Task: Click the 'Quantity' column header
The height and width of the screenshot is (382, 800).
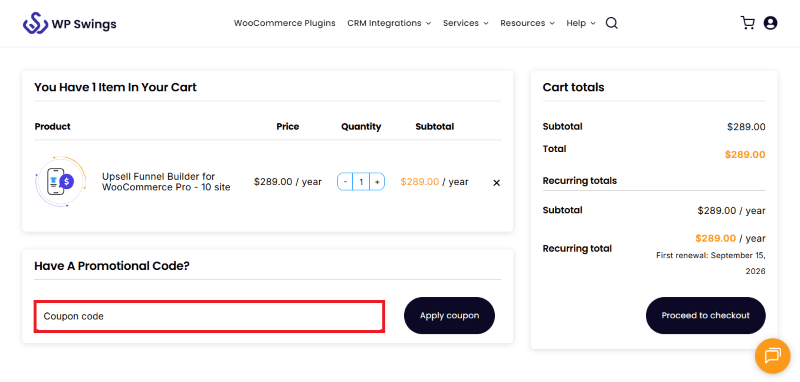Action: coord(361,126)
